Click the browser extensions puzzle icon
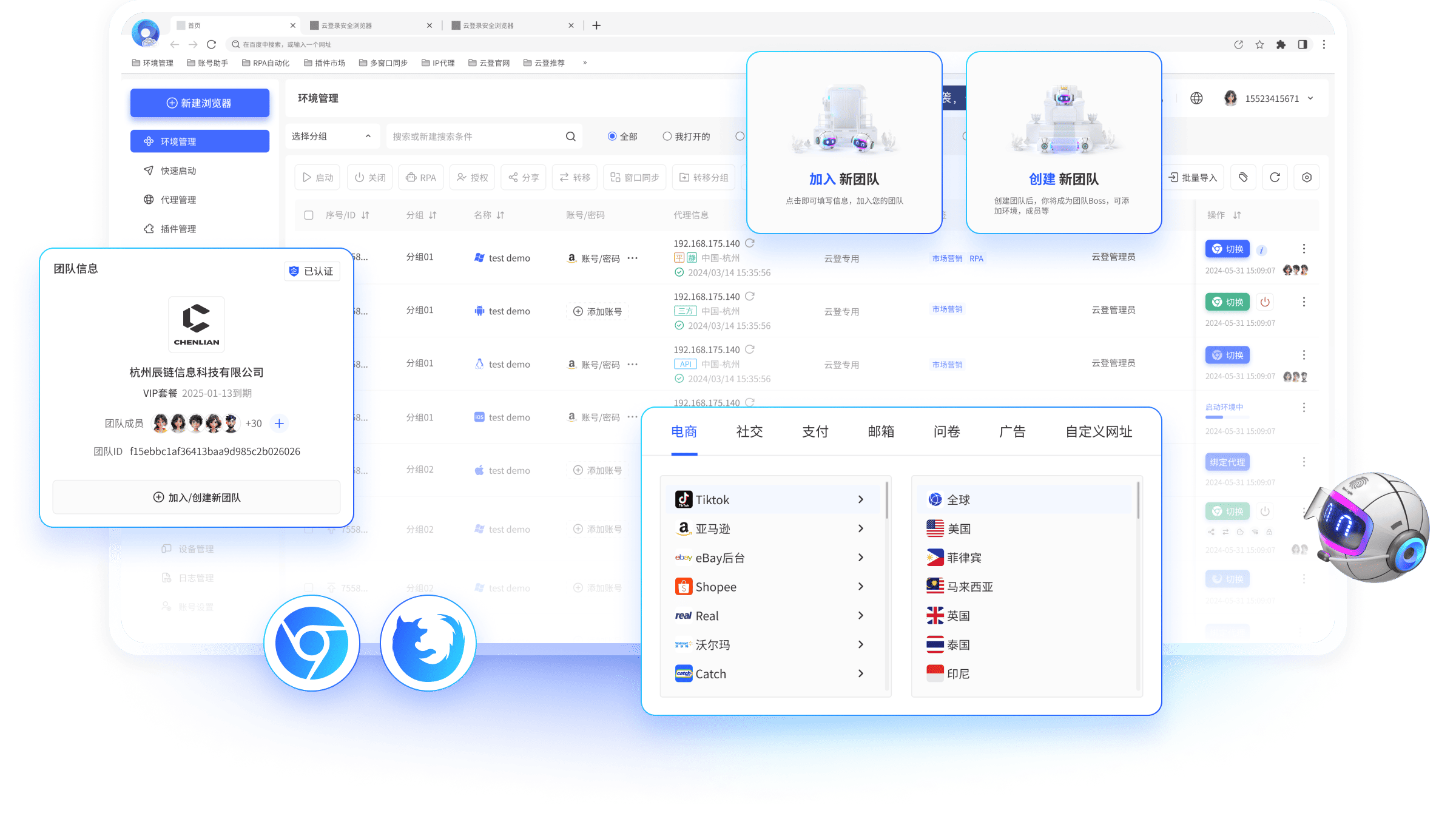The width and height of the screenshot is (1456, 813). pyautogui.click(x=1281, y=44)
